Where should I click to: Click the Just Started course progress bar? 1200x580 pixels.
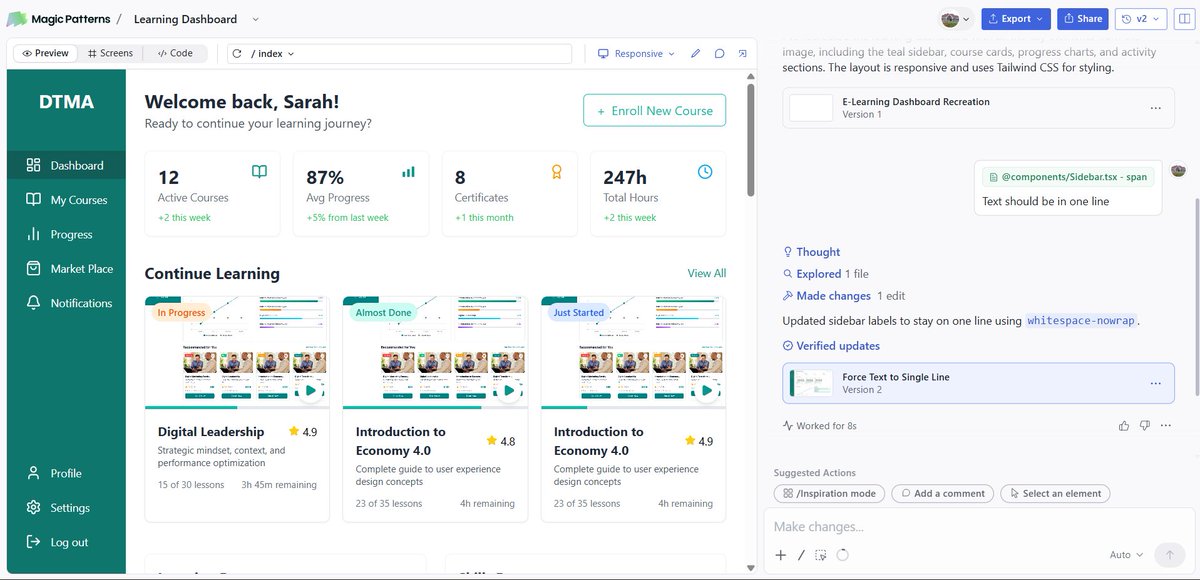coord(633,407)
